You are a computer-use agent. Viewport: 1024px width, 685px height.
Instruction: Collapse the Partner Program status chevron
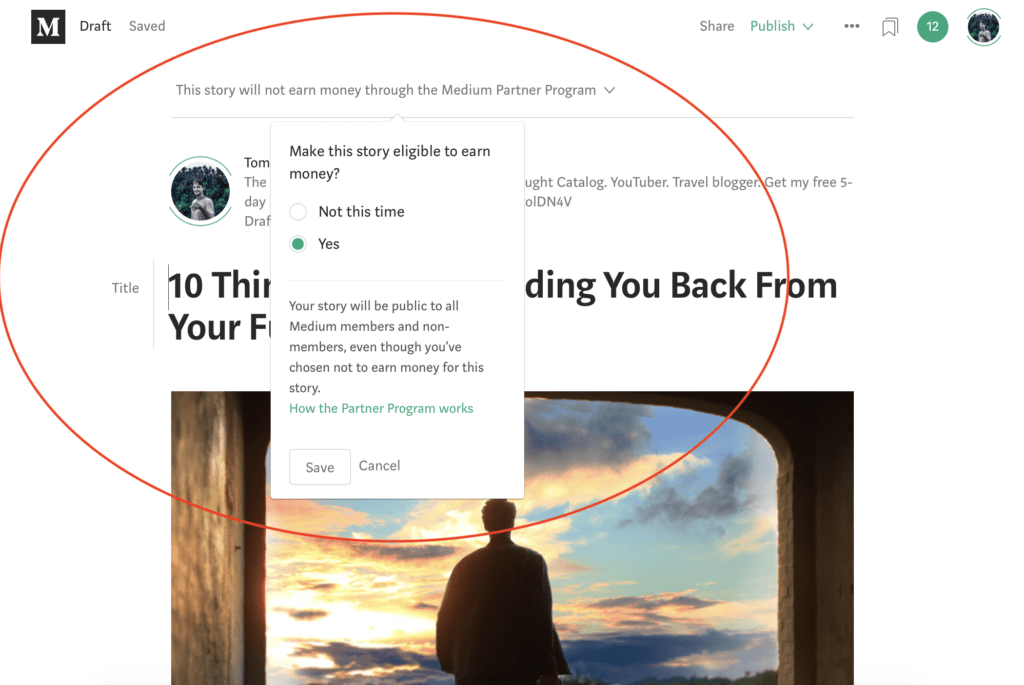pyautogui.click(x=609, y=90)
